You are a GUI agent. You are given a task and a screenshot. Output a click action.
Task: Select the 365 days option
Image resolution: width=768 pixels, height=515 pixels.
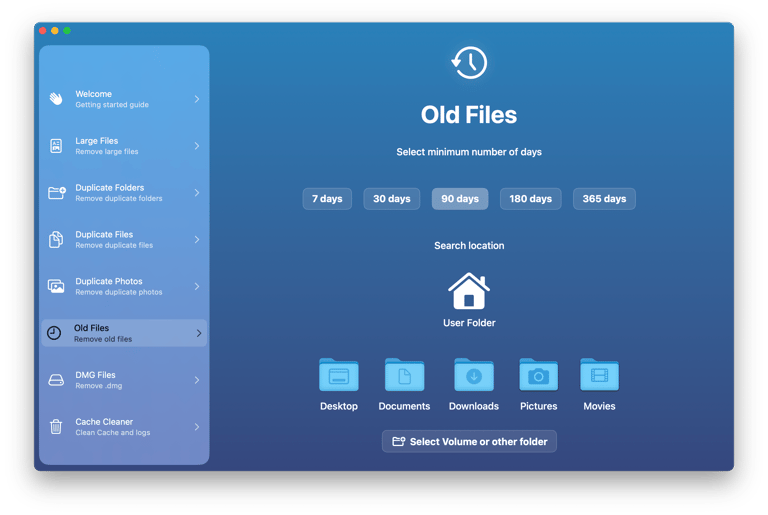[604, 199]
